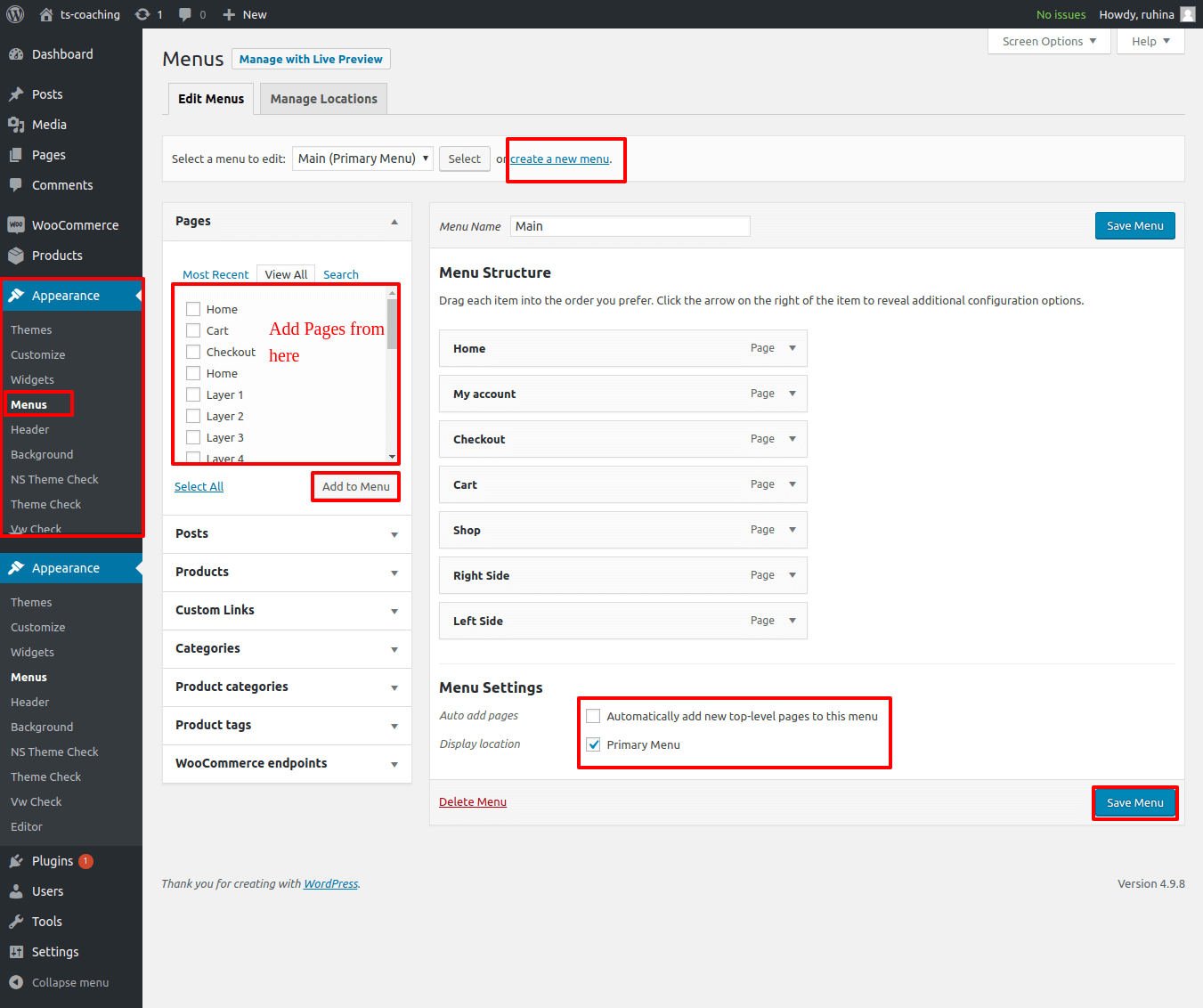This screenshot has width=1203, height=1008.
Task: Click the Plugins icon in sidebar
Action: [x=16, y=861]
